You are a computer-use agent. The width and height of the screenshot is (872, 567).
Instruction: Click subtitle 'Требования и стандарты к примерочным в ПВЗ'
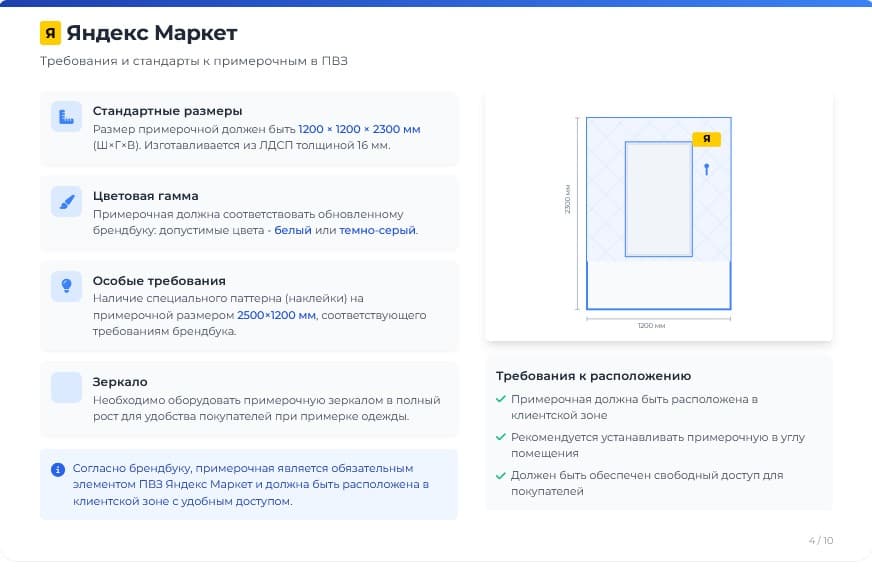point(194,61)
